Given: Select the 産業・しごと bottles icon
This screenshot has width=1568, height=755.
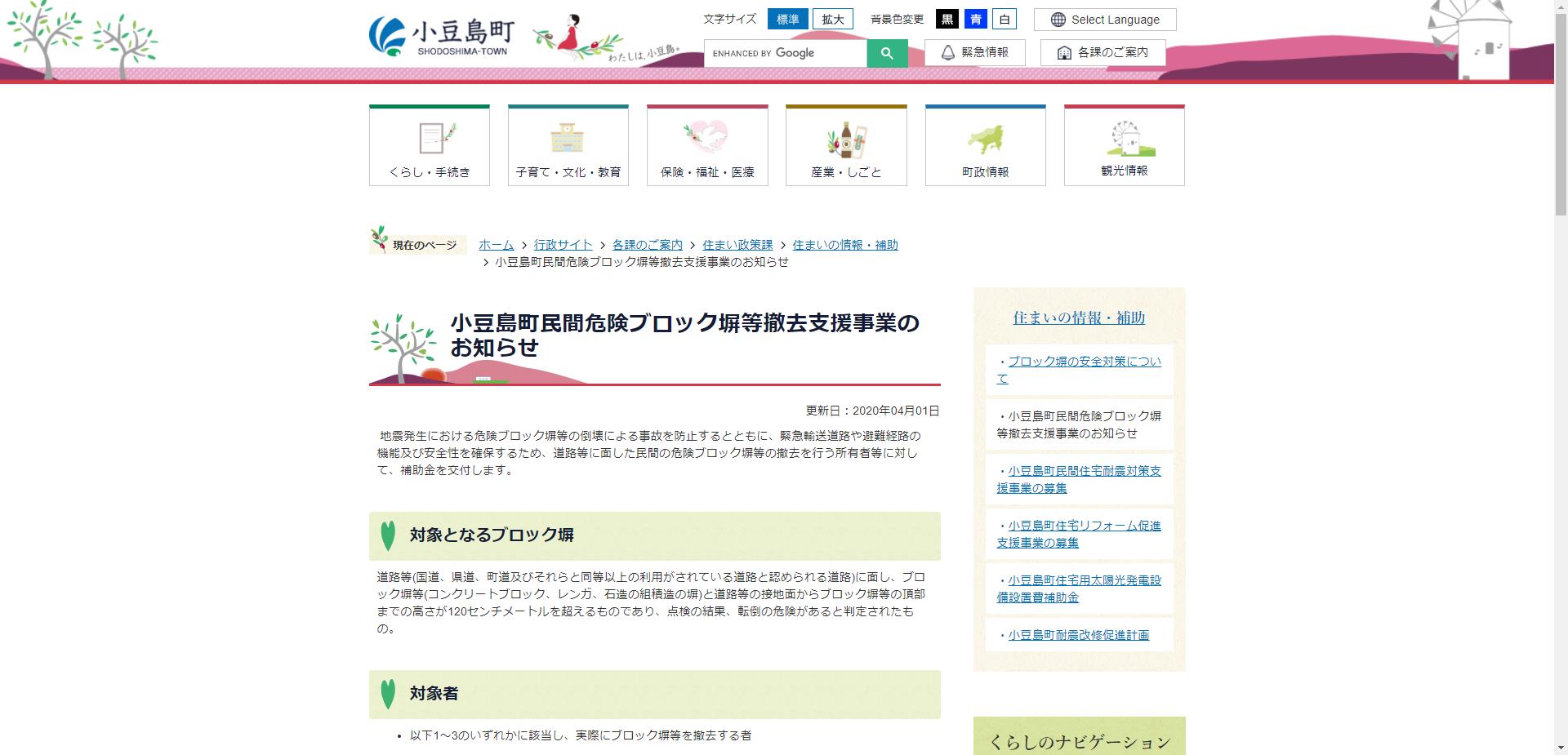Looking at the screenshot, I should coord(845,139).
